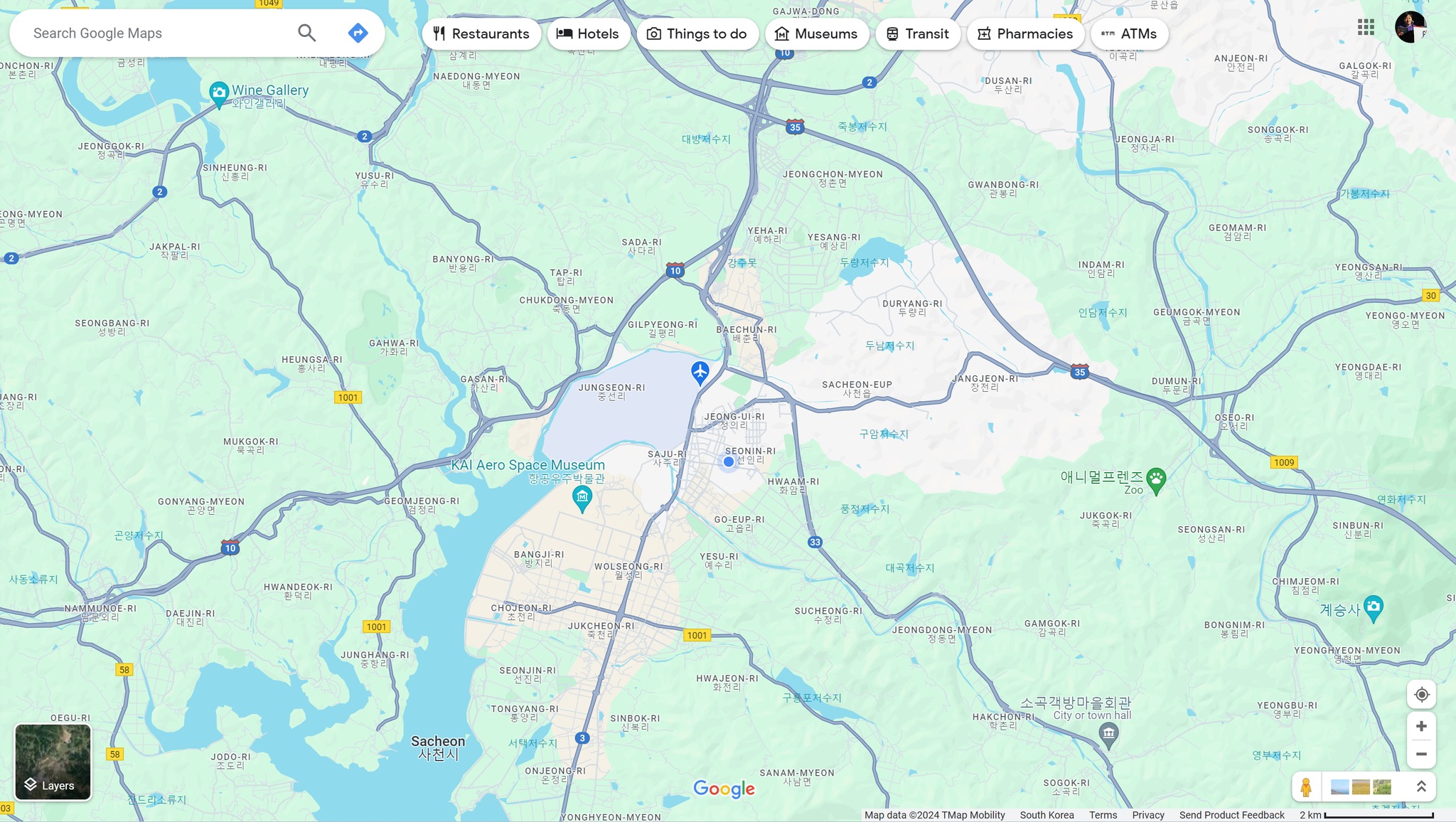Select the zoo paw marker

[1156, 480]
